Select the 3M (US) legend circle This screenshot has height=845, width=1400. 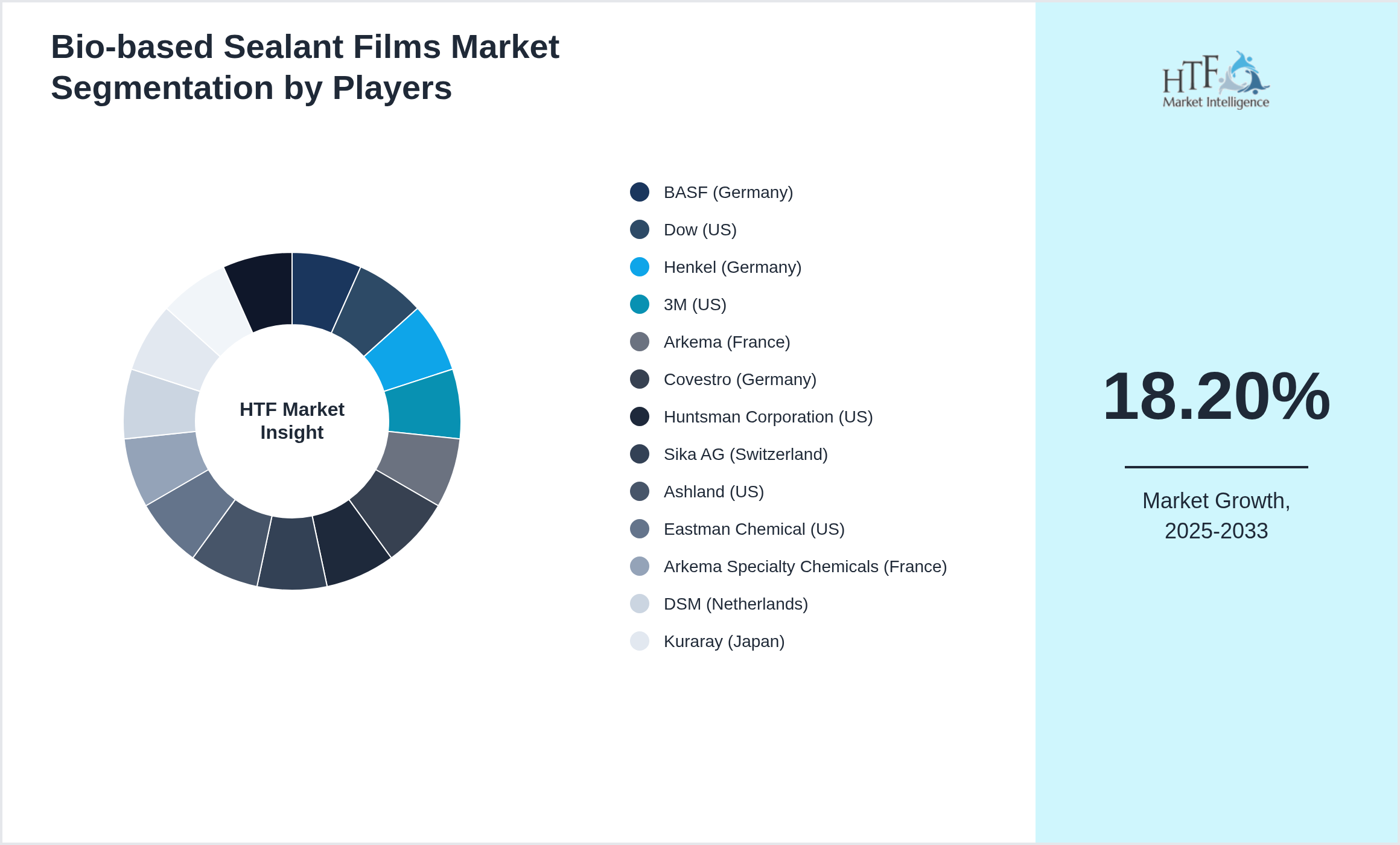coord(639,304)
